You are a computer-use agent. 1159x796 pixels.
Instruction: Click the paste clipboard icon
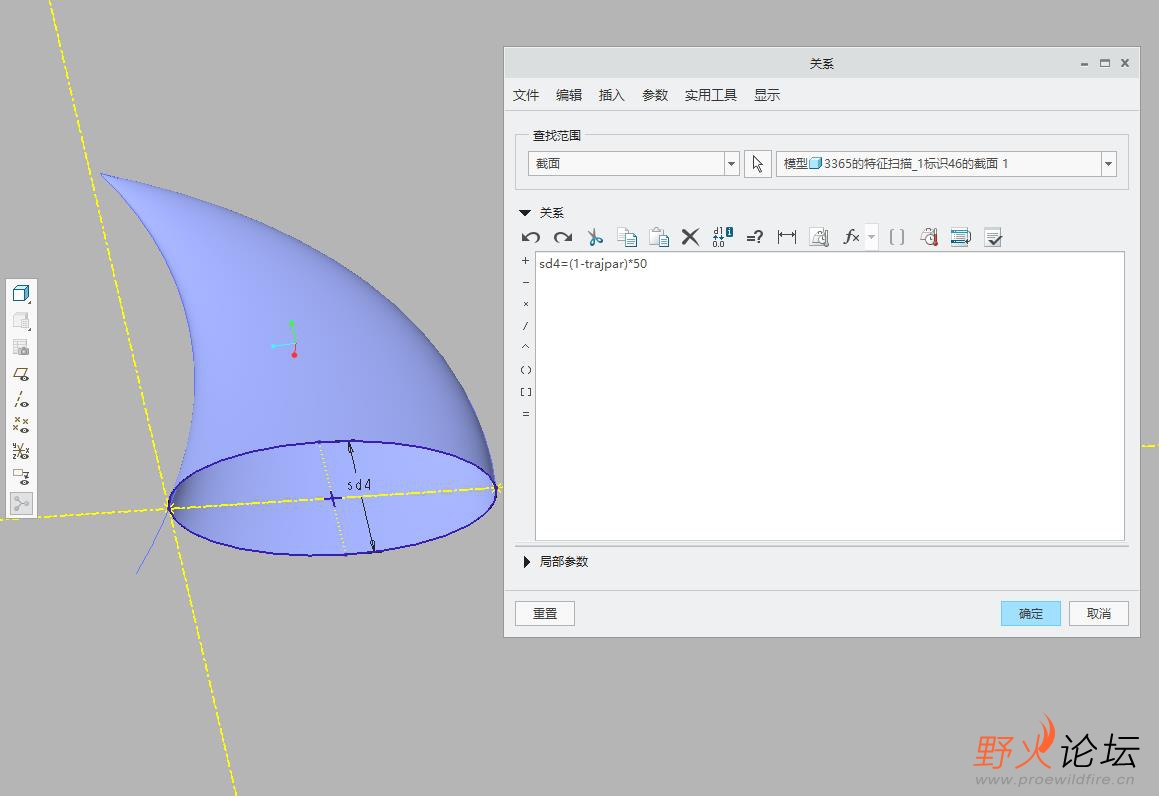point(659,237)
